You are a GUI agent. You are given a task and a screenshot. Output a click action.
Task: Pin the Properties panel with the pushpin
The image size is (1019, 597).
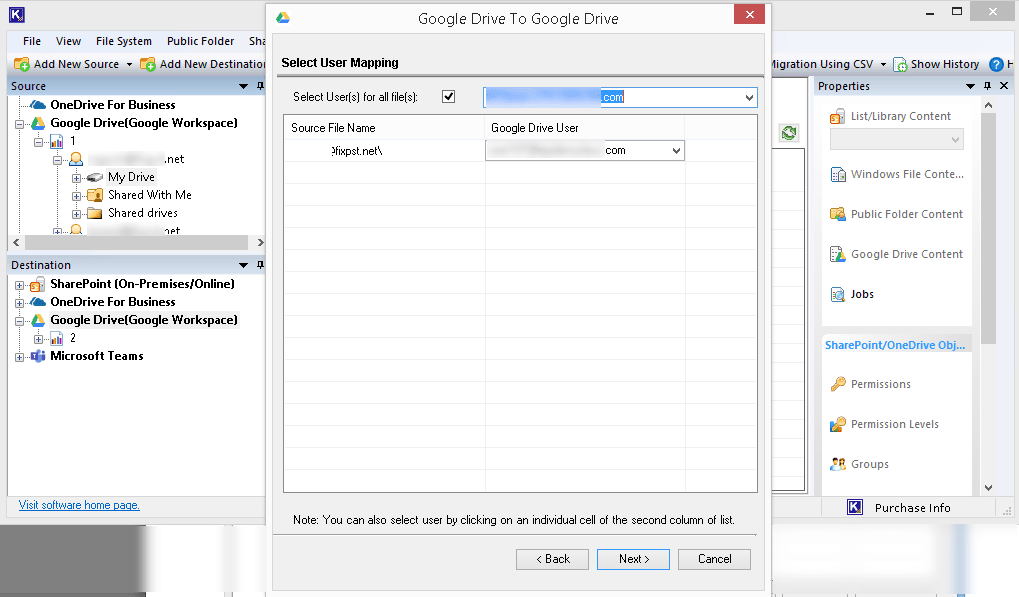[987, 86]
